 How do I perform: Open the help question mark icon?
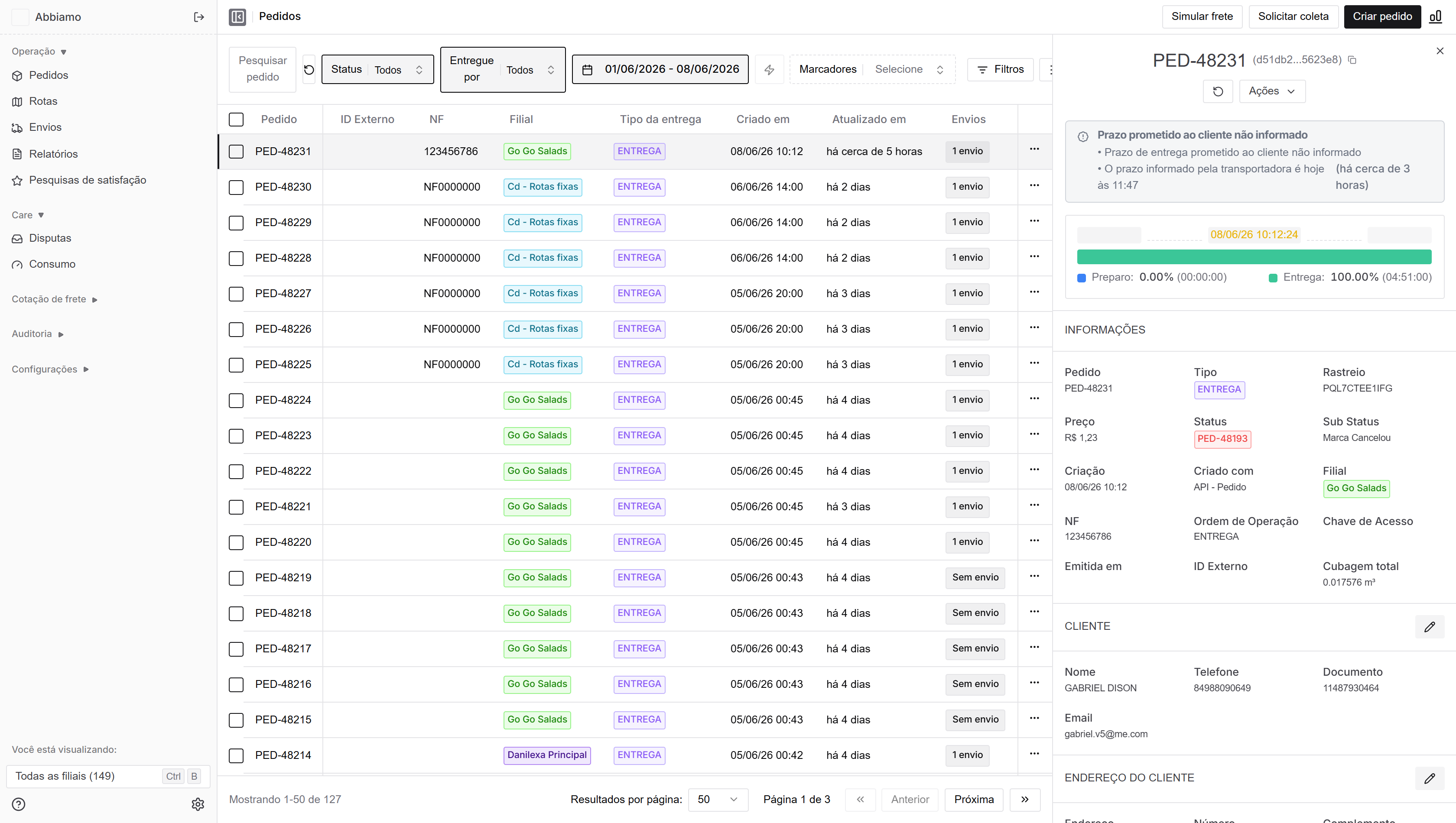[x=19, y=804]
